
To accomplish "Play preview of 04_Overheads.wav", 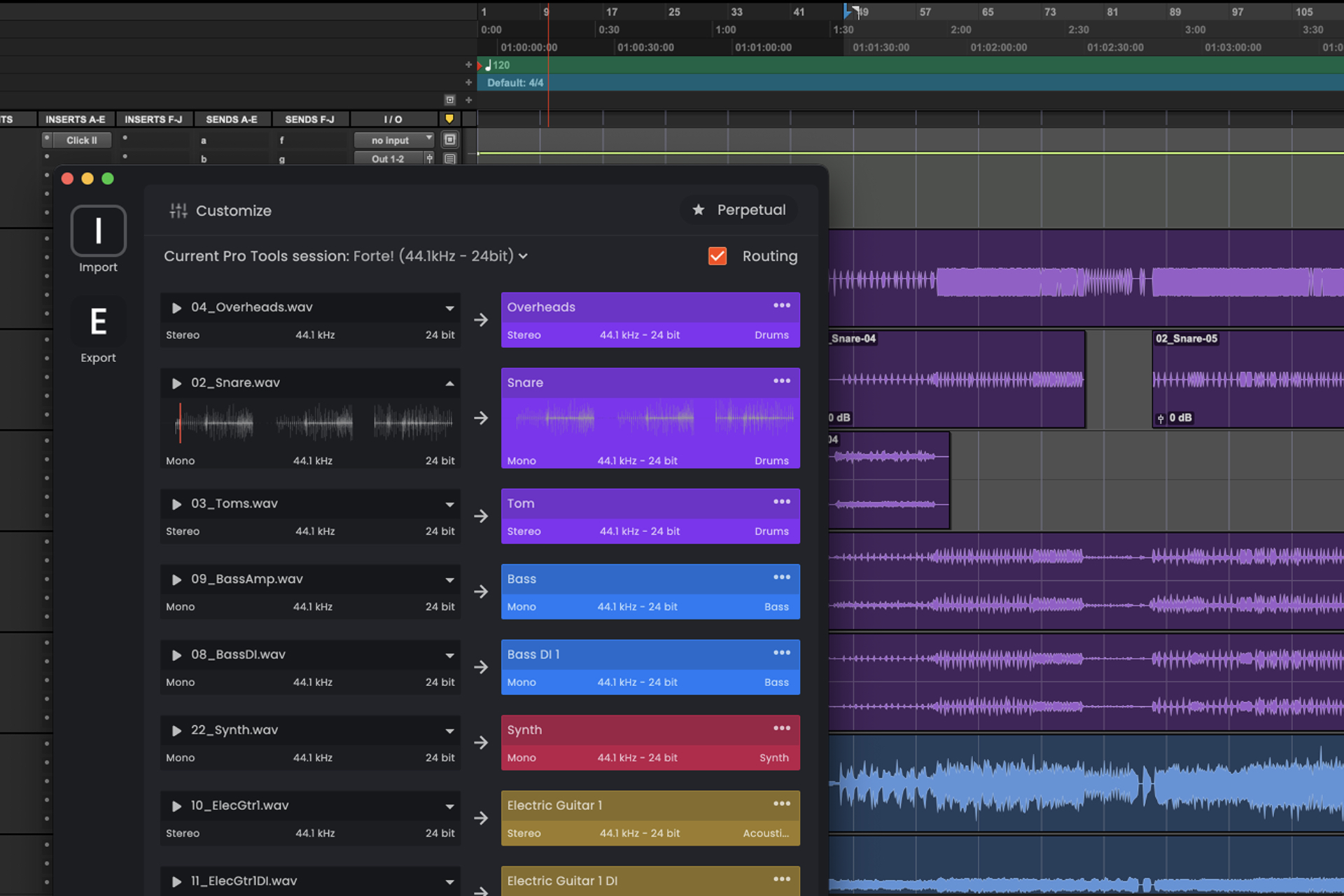I will (176, 308).
